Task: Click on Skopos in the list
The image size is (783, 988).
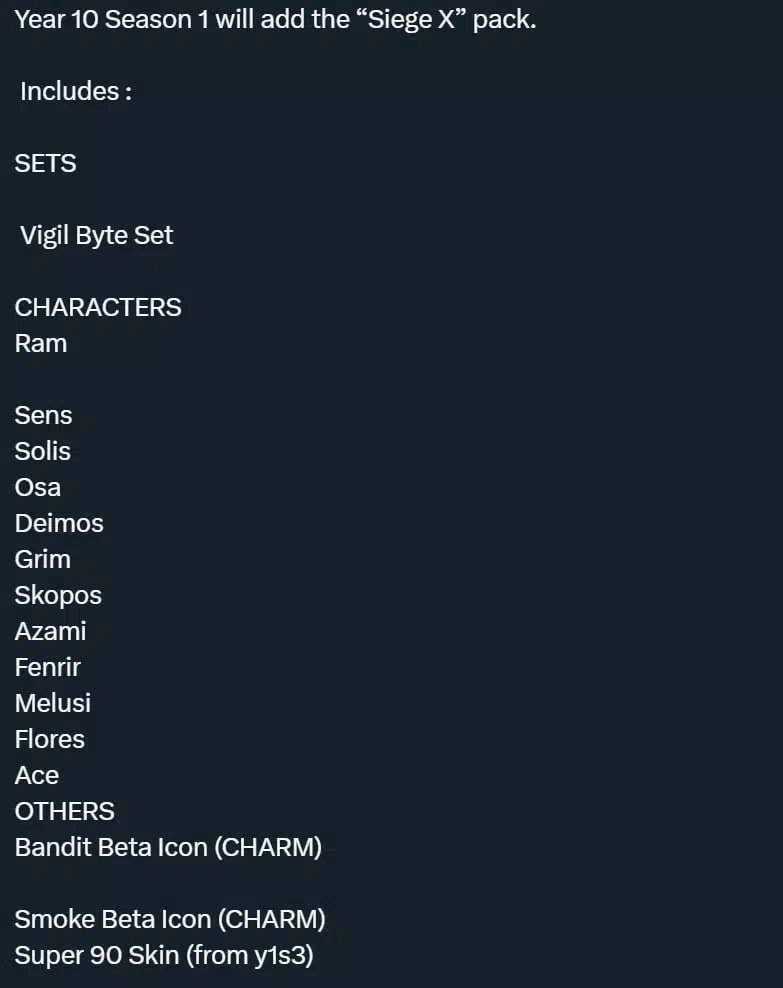Action: (x=58, y=595)
